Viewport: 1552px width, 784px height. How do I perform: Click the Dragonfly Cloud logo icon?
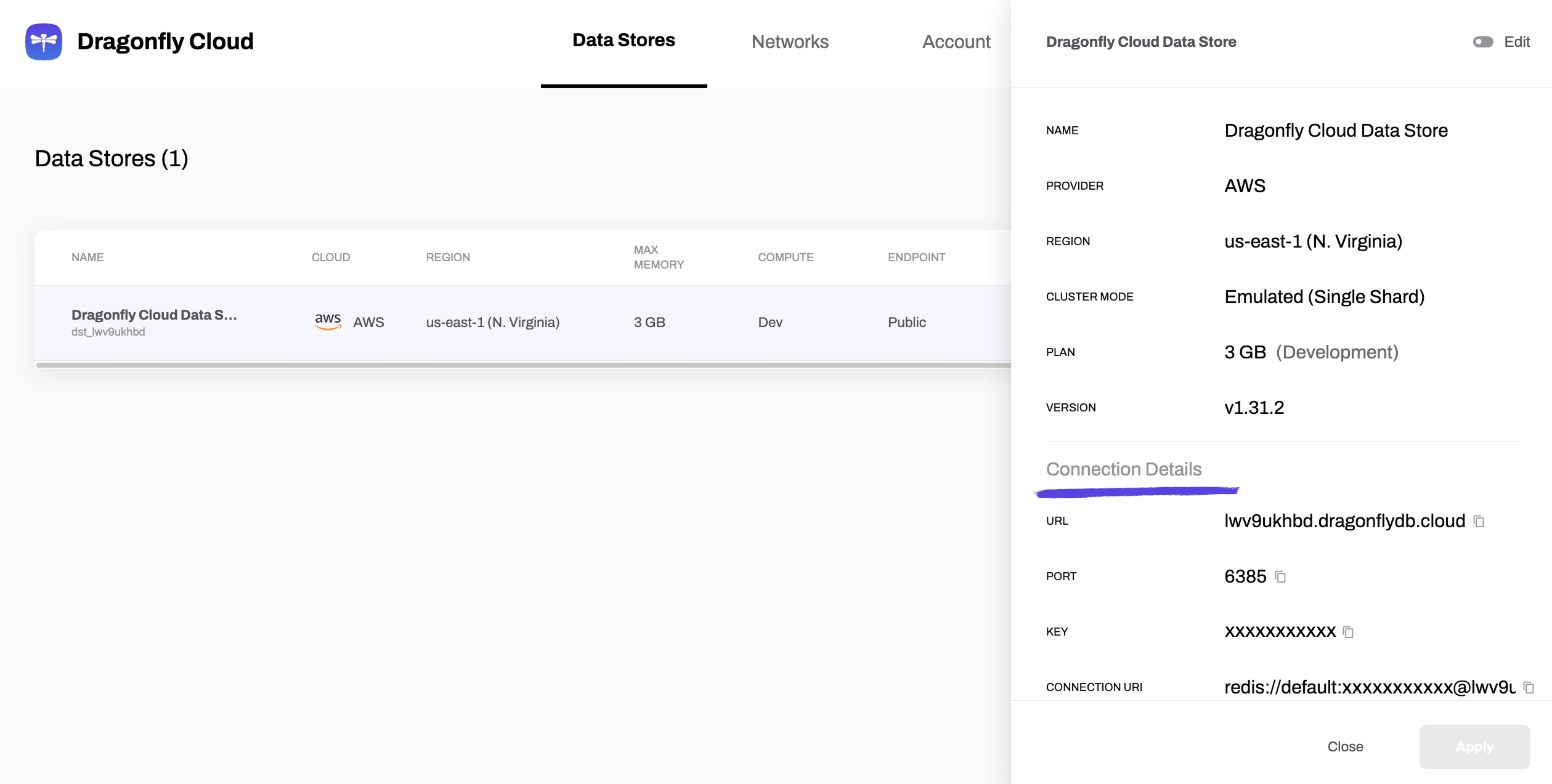pos(43,42)
